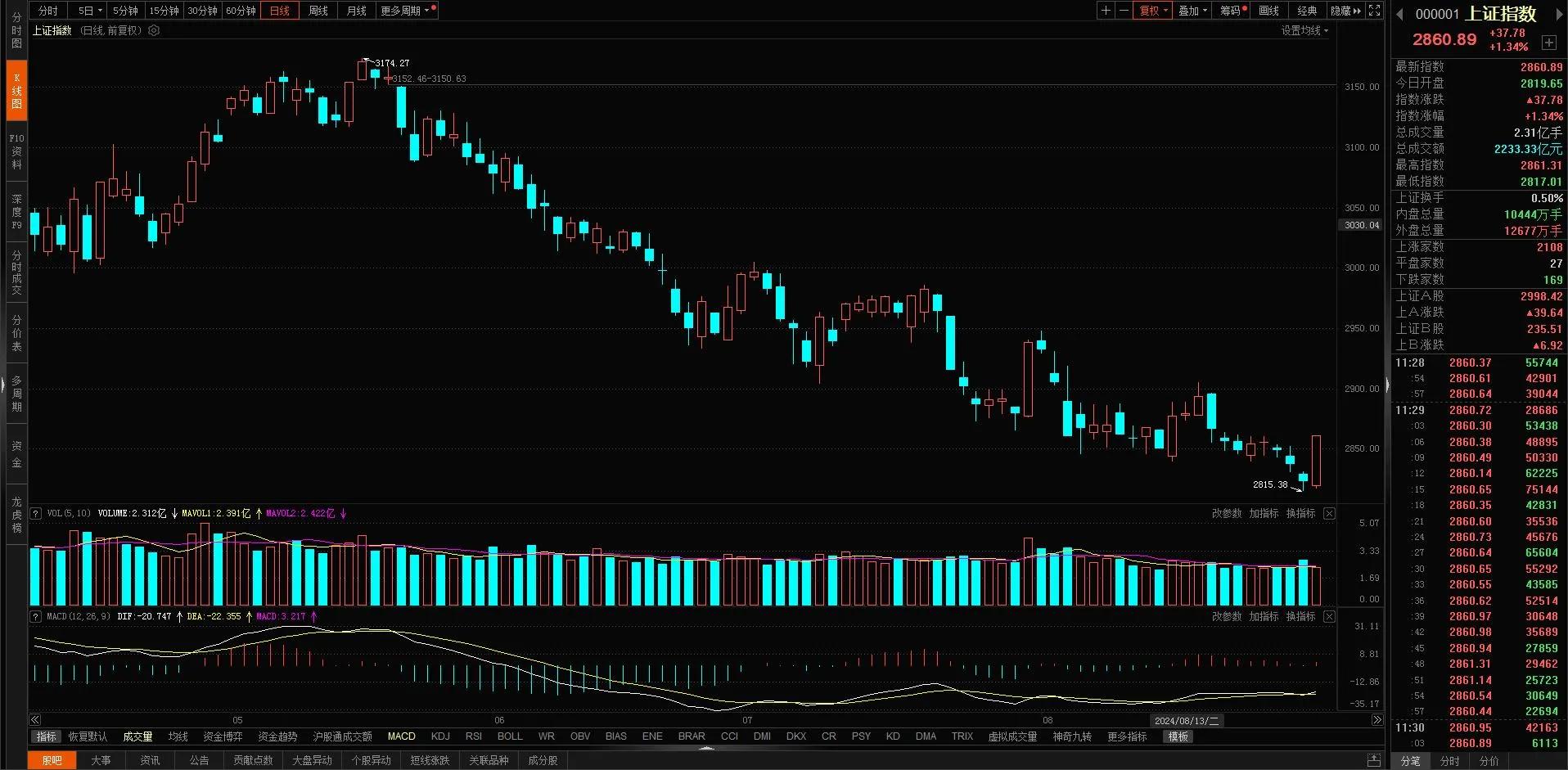The image size is (1568, 770).
Task: Open the 设置均线 moving average dropdown
Action: 1304,30
